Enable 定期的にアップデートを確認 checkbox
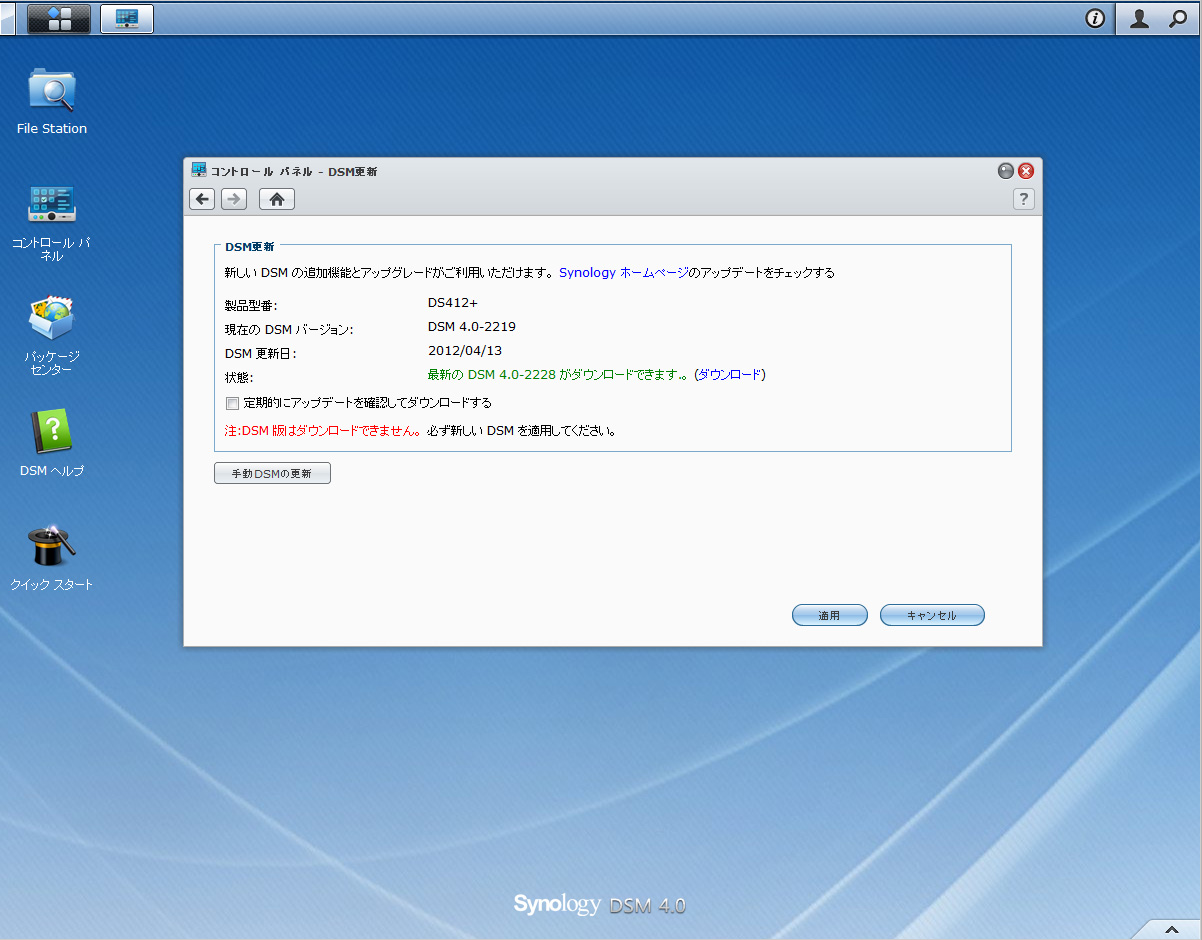The image size is (1202, 940). click(x=233, y=403)
